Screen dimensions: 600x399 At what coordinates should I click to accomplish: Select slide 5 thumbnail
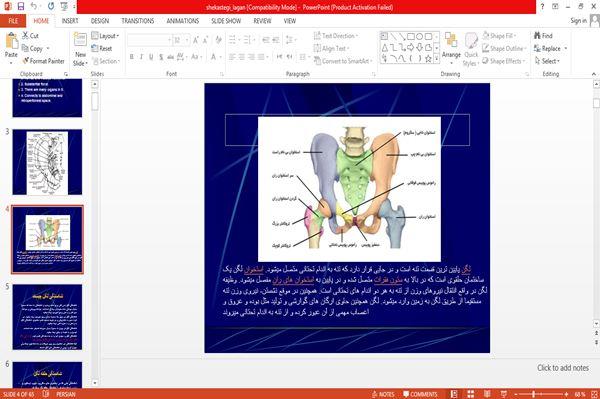(x=47, y=317)
